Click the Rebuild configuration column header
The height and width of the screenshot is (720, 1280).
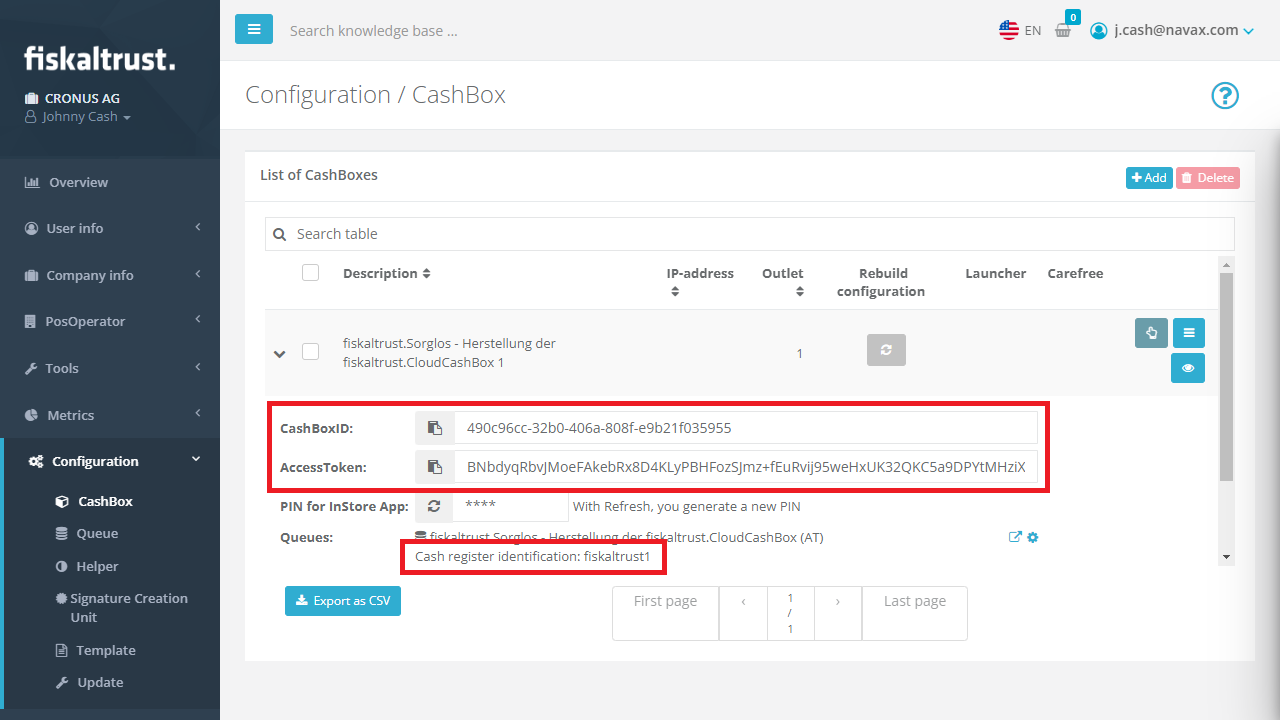[x=882, y=282]
